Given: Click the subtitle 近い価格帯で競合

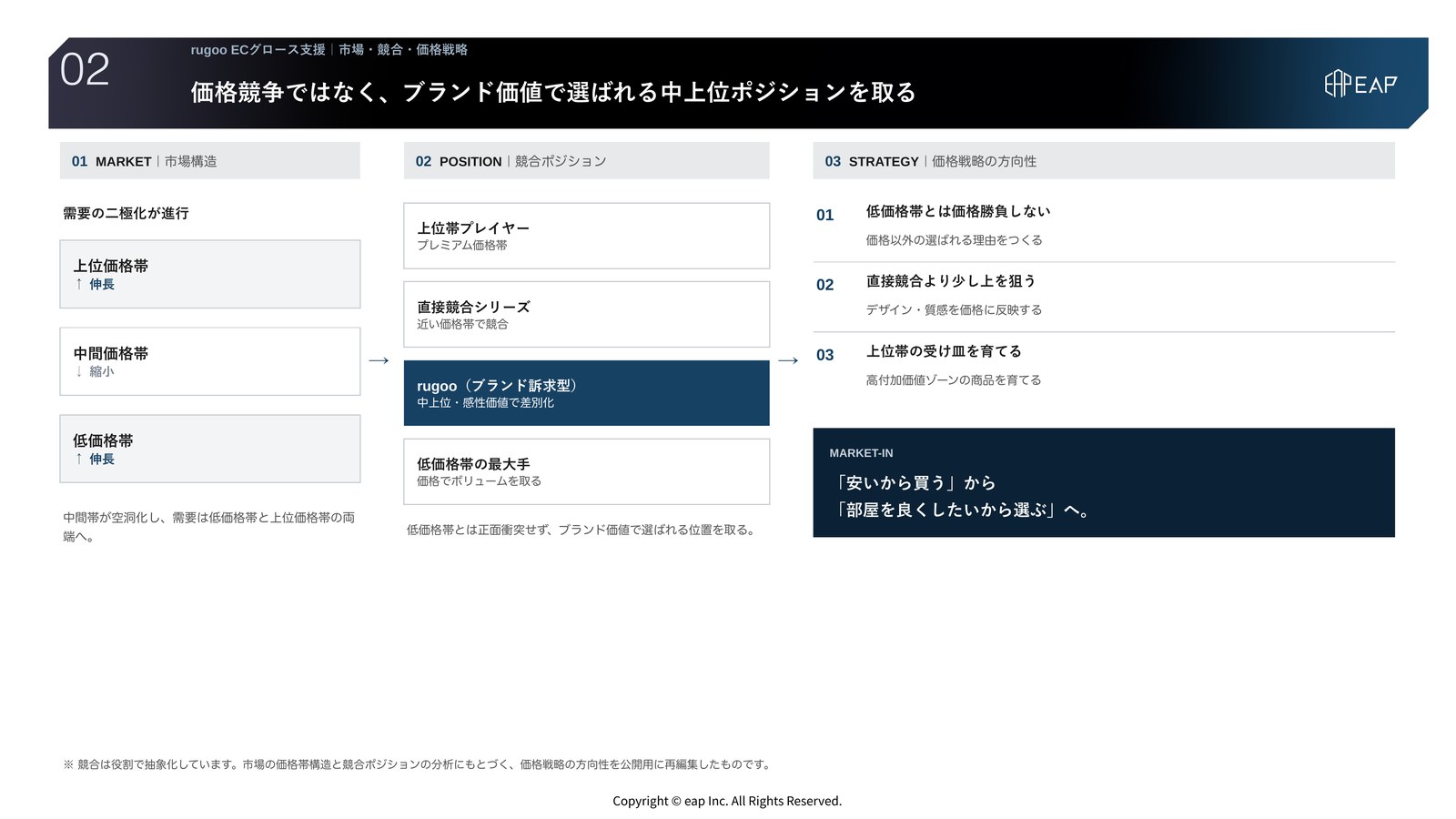Looking at the screenshot, I should tap(462, 324).
